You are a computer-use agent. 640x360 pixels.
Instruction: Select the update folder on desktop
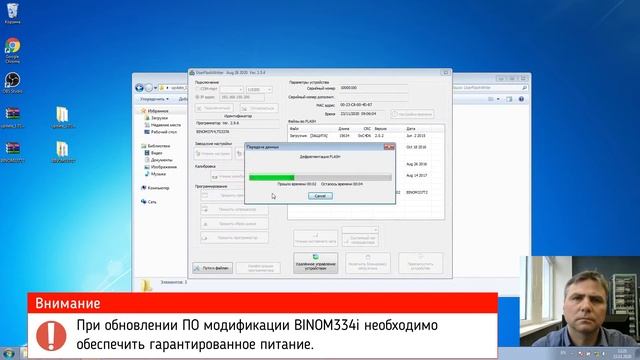coord(63,118)
